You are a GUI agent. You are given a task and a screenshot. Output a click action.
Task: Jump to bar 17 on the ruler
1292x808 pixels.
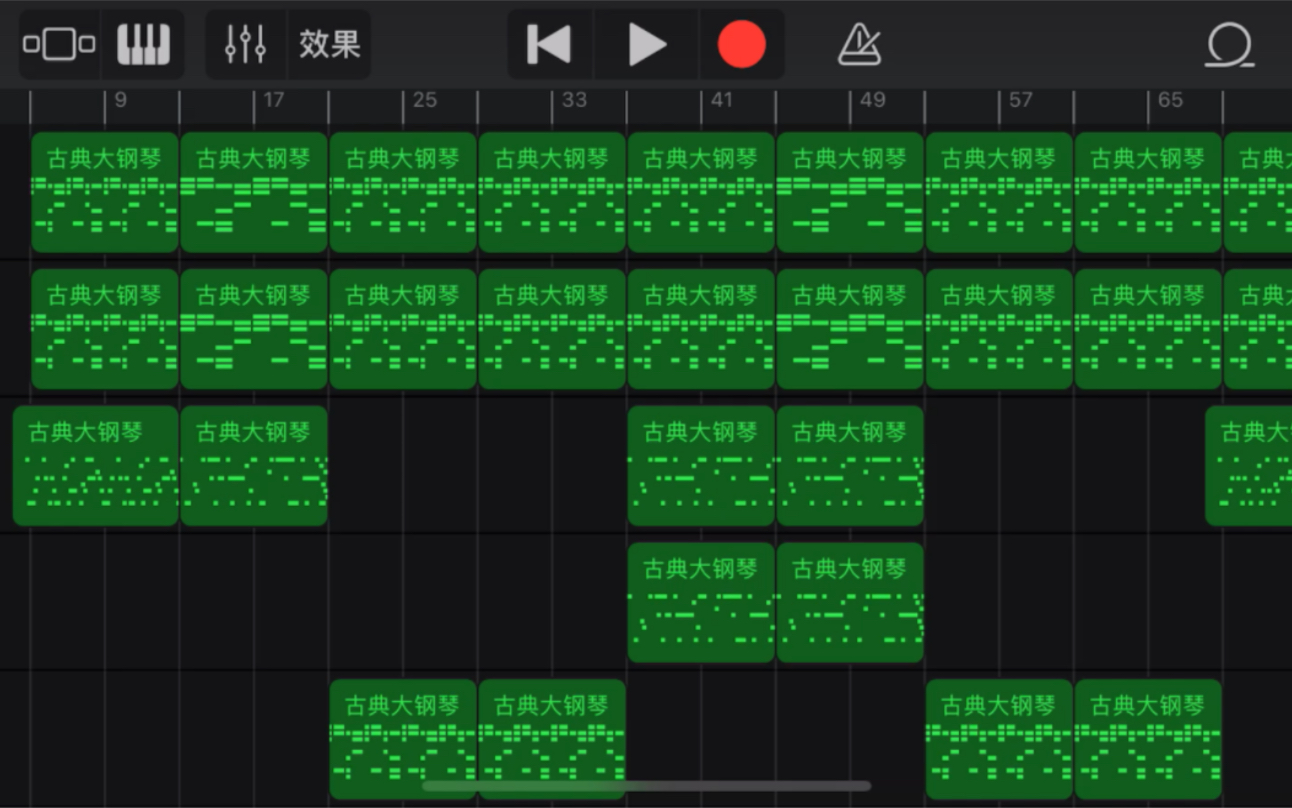click(273, 100)
